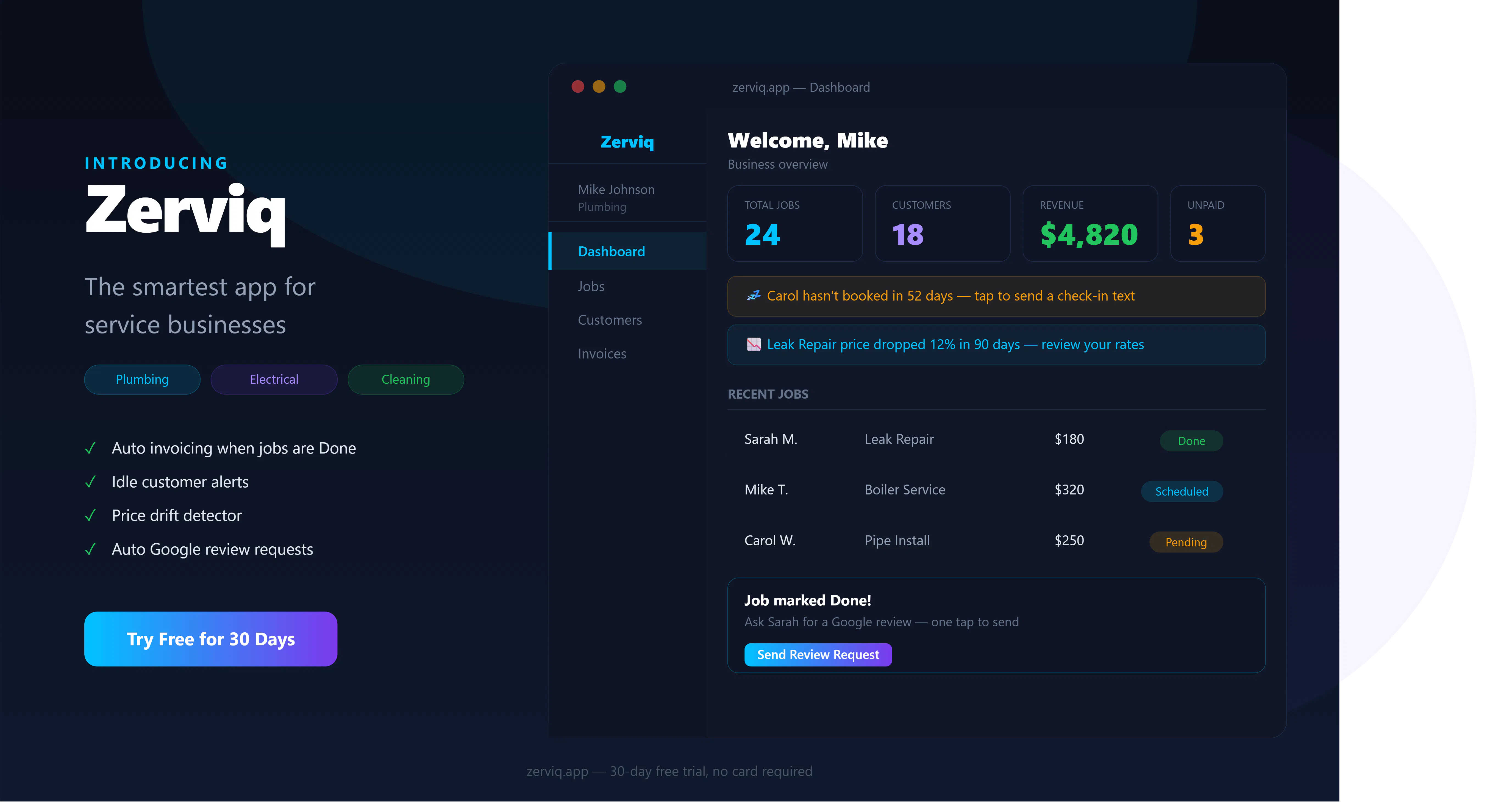Click the Leak Repair job name
The width and height of the screenshot is (1487, 812).
(899, 439)
